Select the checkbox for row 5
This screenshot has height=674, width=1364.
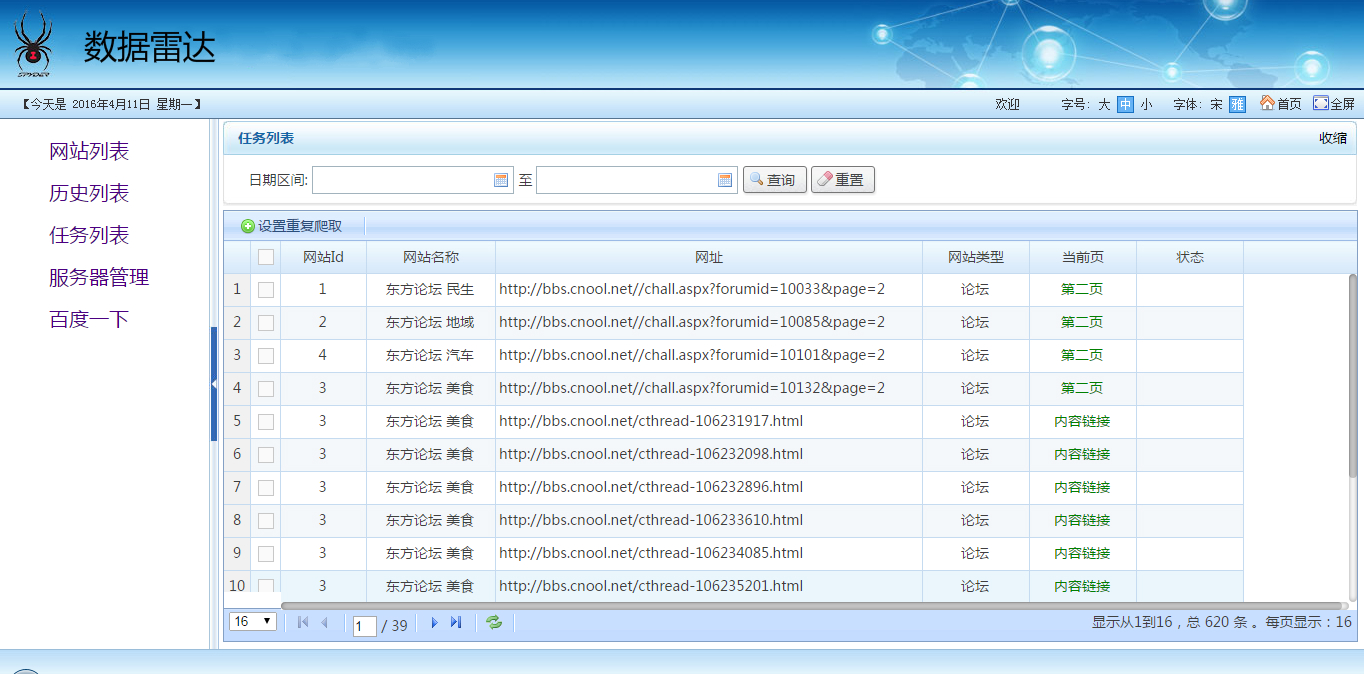[x=266, y=422]
